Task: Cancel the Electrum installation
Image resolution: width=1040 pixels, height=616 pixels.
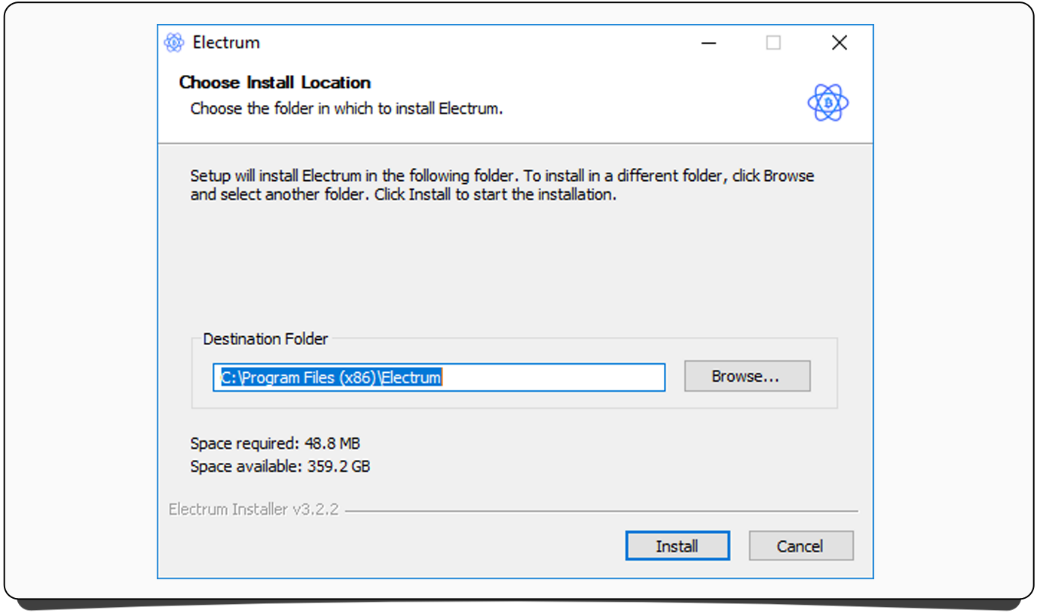Action: point(800,546)
